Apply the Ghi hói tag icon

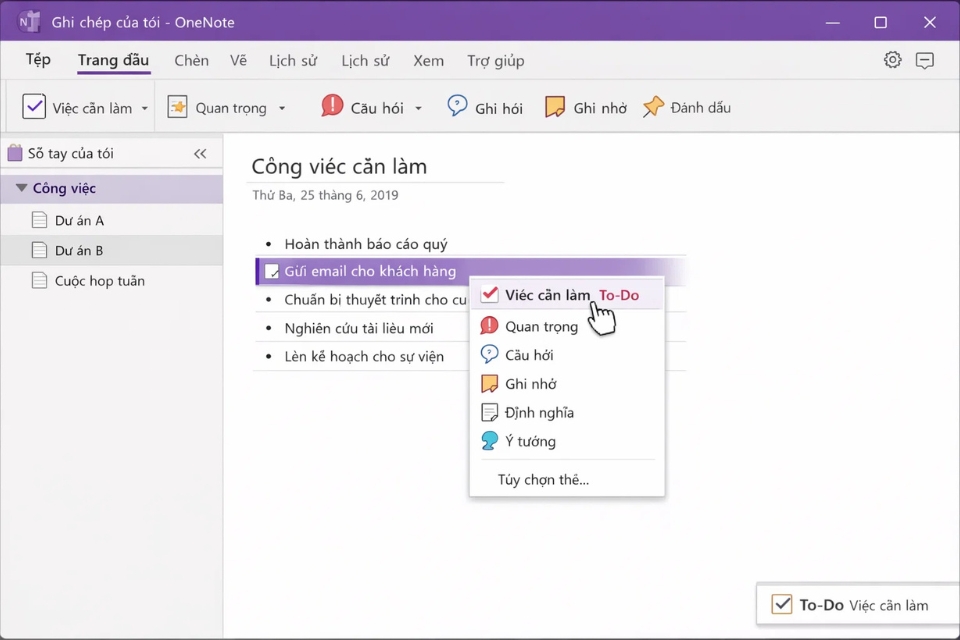point(459,106)
